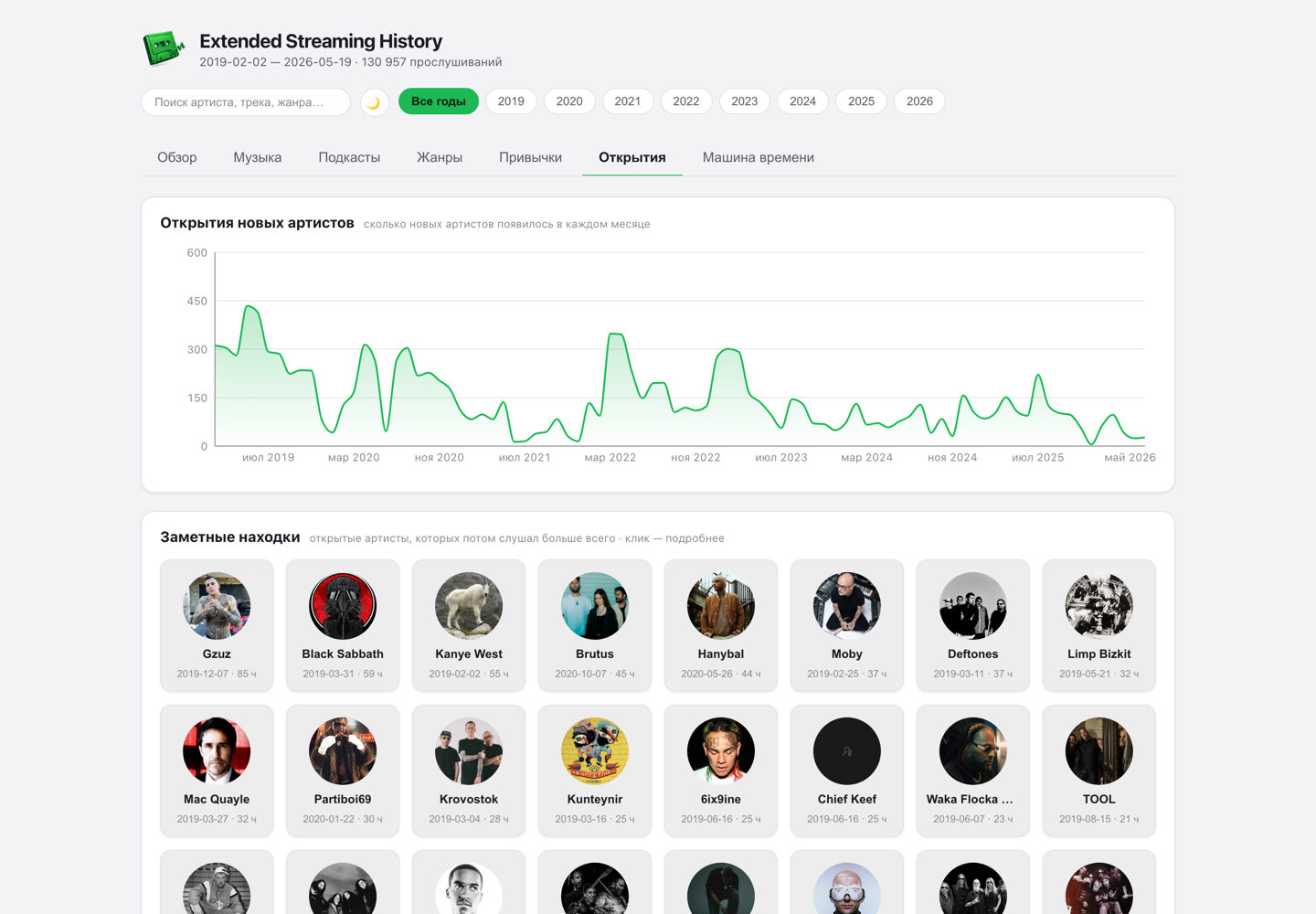
Task: Click the 'Gzuz' artist name
Action: [x=217, y=654]
